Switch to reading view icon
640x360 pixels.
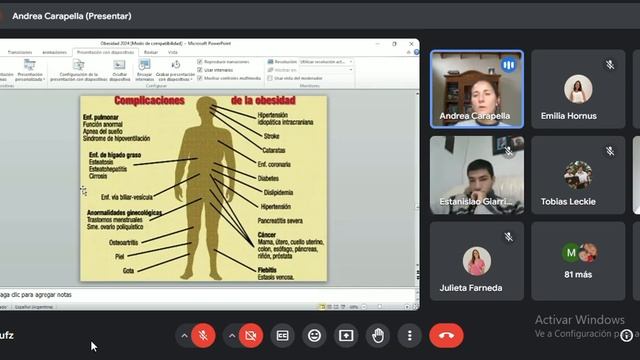tap(336, 307)
